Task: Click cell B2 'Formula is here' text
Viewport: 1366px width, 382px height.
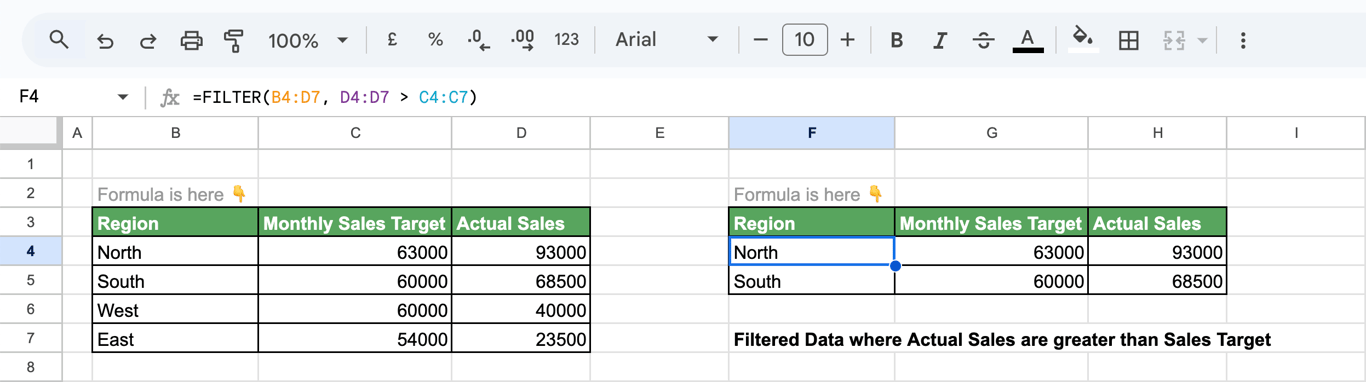Action: pyautogui.click(x=171, y=194)
